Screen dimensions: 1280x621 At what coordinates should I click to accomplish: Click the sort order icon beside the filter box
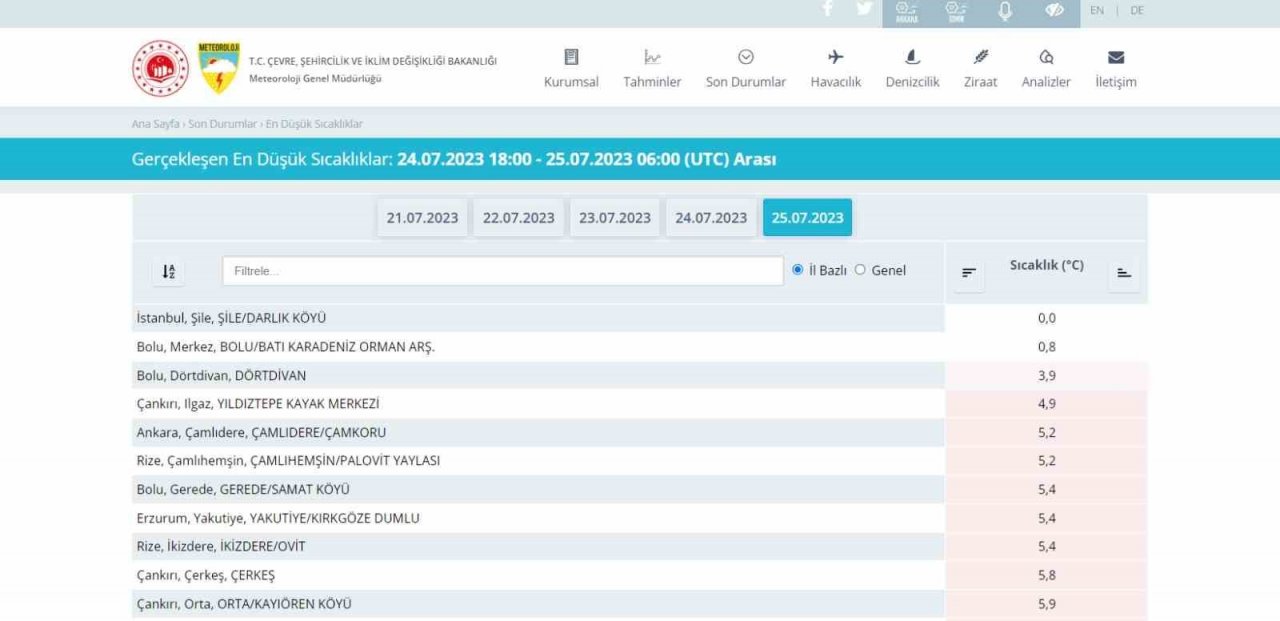click(x=168, y=270)
